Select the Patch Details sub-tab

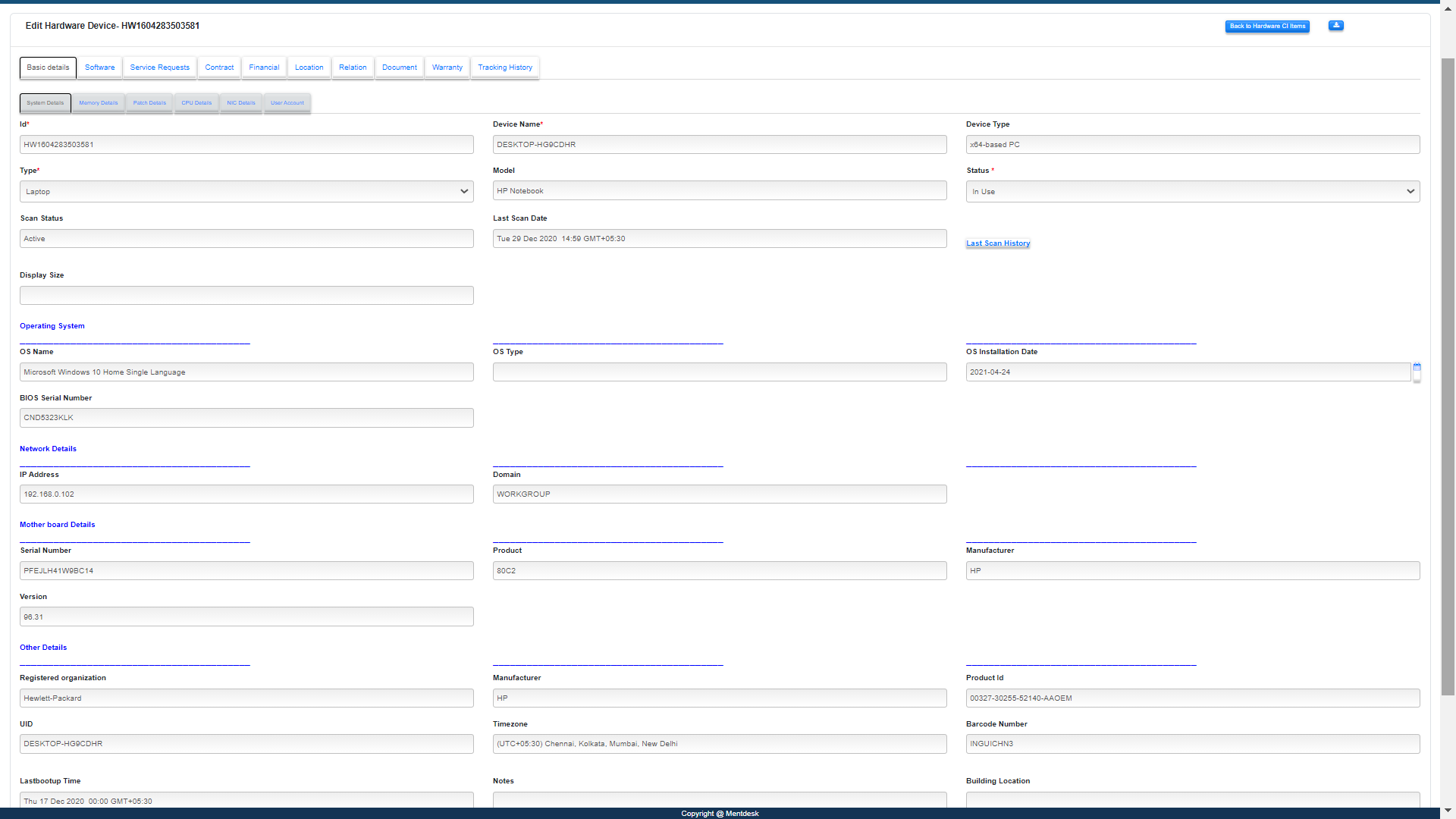[x=149, y=103]
